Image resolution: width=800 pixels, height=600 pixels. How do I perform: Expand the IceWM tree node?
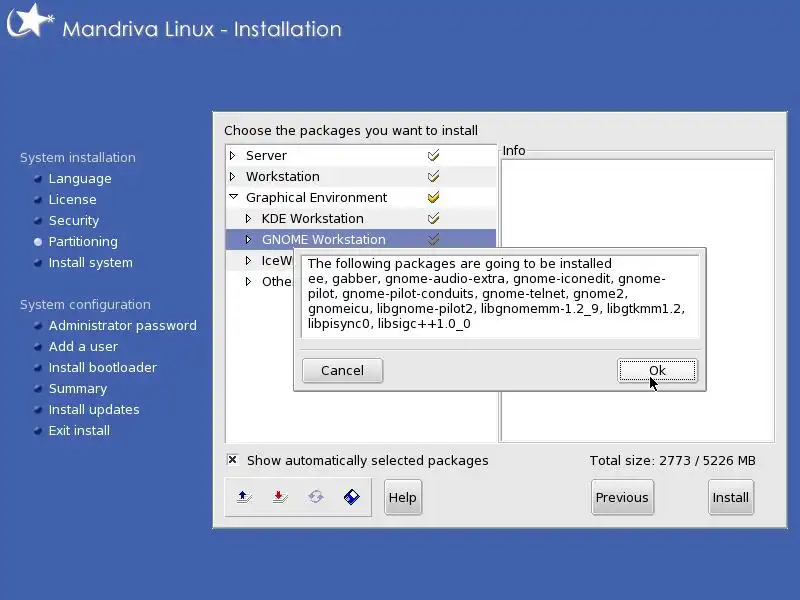[x=248, y=260]
